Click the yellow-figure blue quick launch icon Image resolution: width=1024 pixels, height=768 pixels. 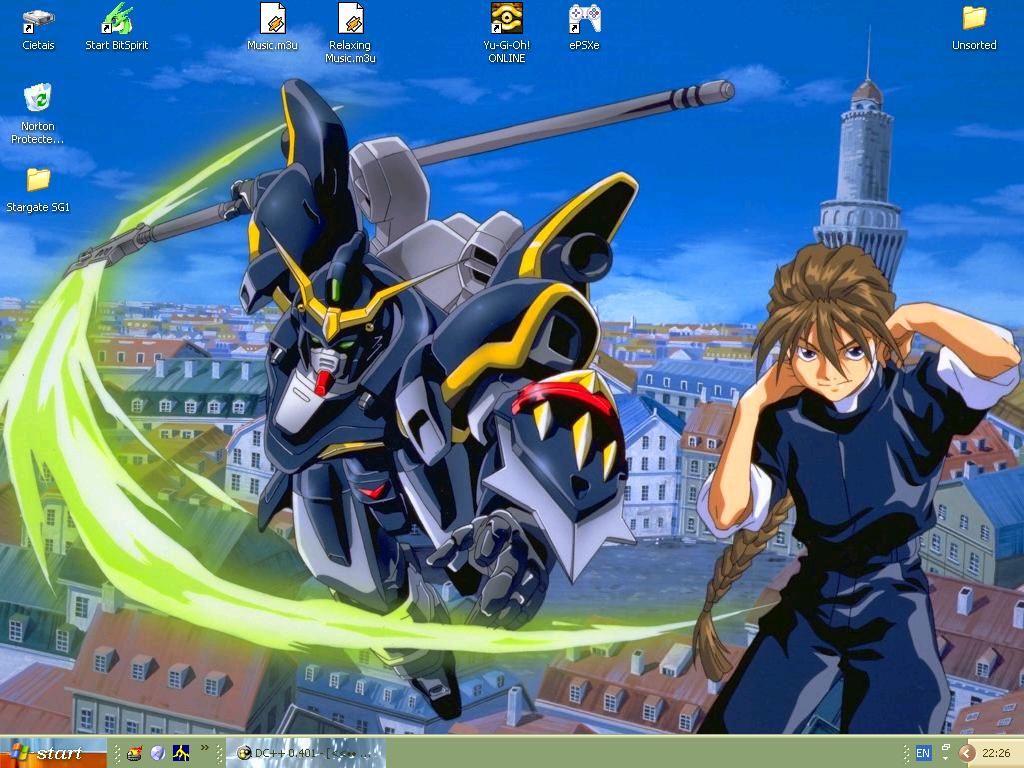coord(181,754)
